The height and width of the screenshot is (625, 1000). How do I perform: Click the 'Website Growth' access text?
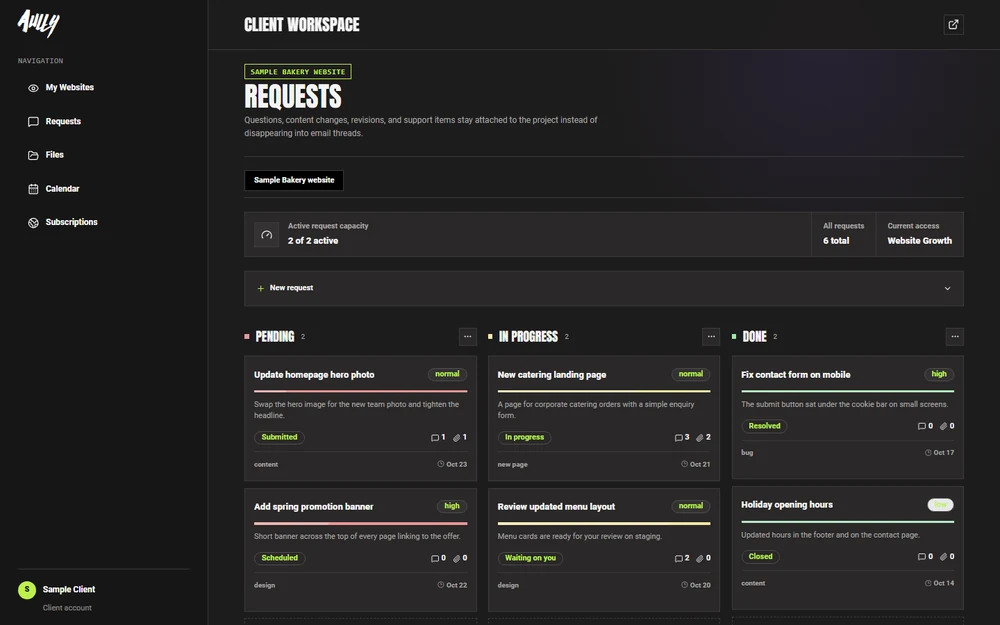tap(920, 241)
